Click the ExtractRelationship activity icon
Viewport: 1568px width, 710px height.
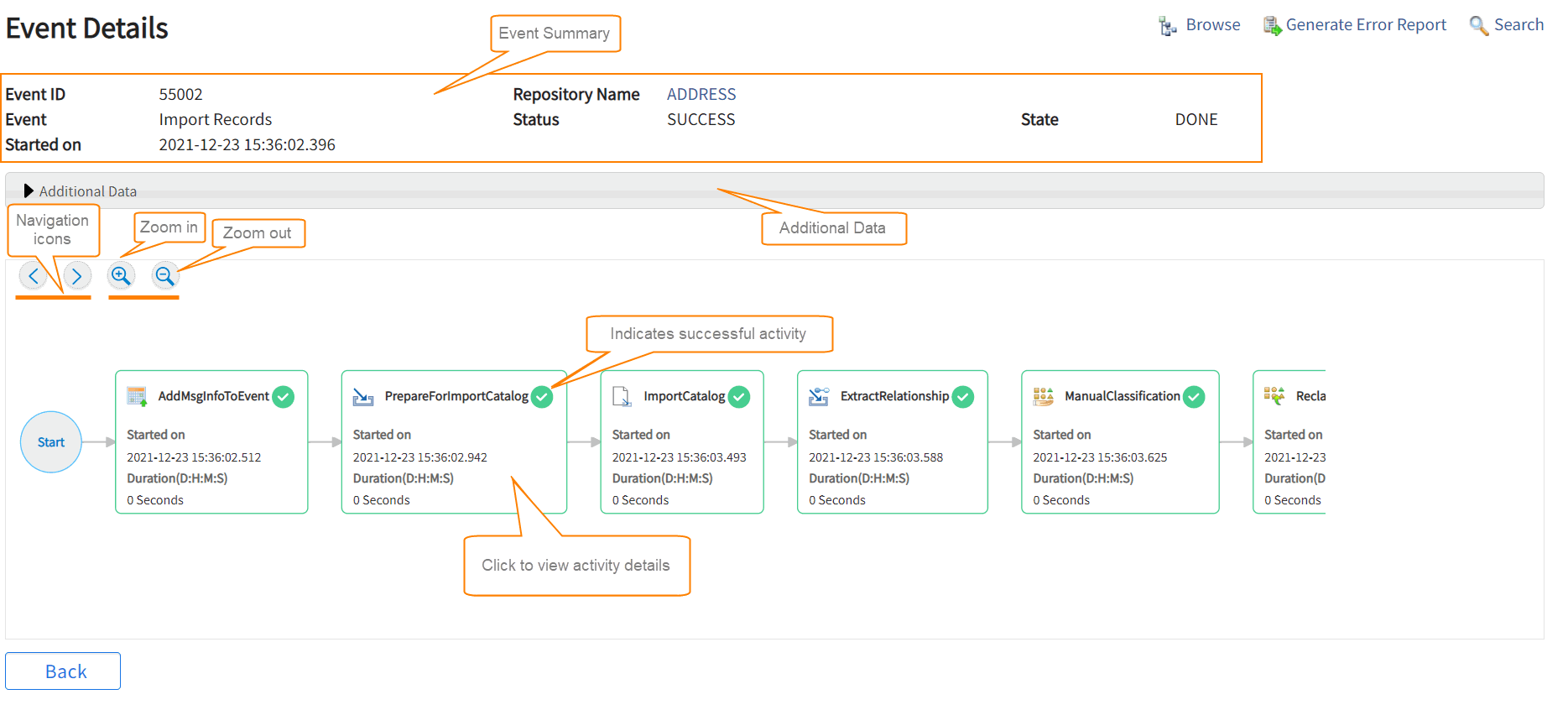819,396
